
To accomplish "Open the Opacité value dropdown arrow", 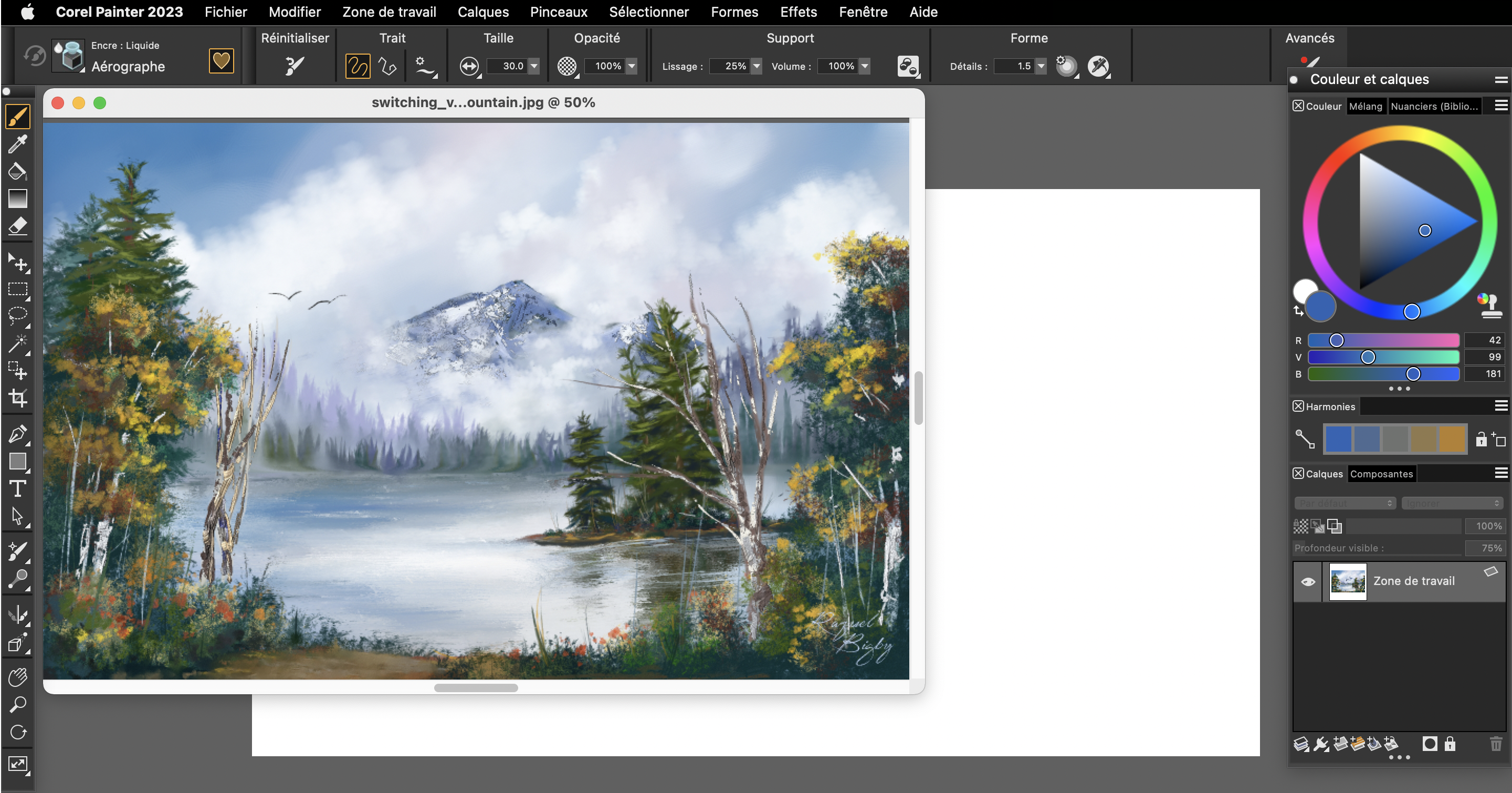I will pyautogui.click(x=632, y=66).
